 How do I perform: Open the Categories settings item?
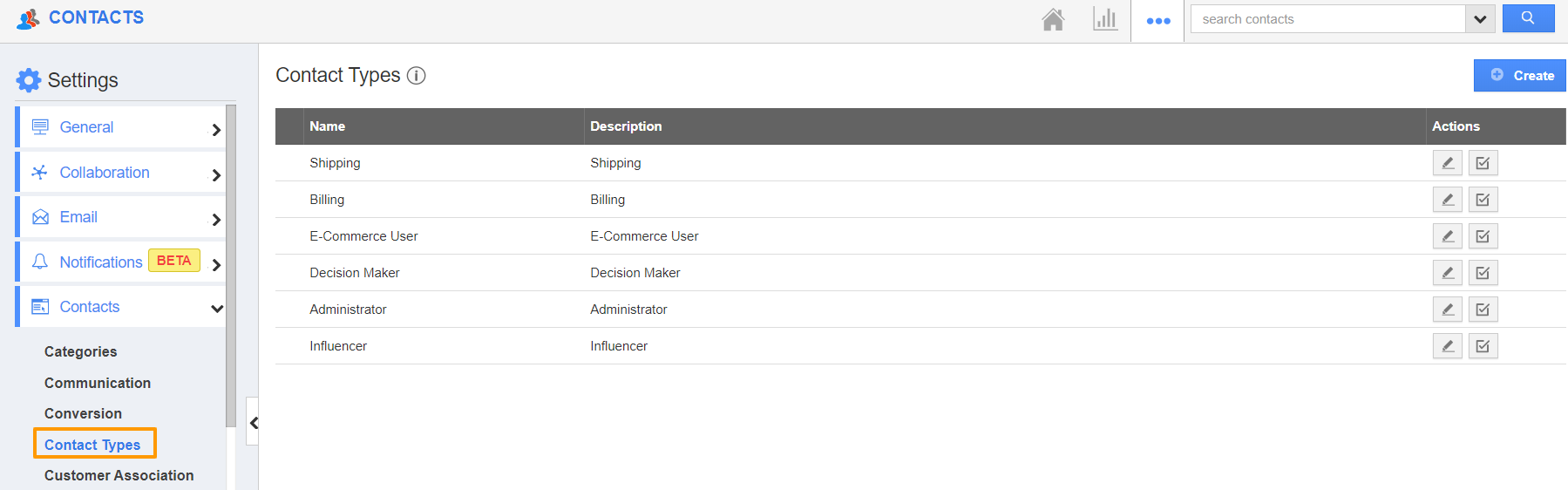coord(80,351)
